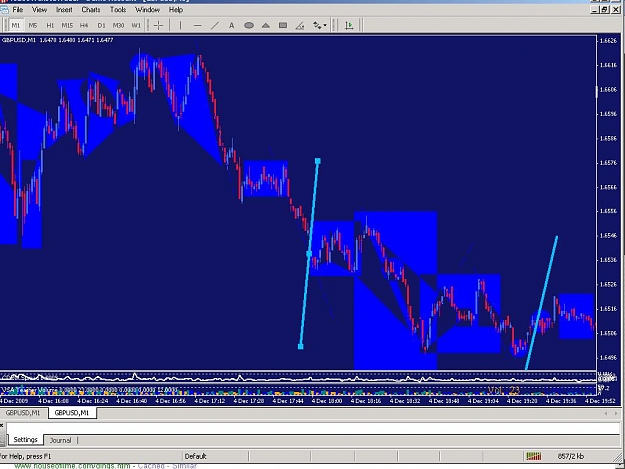625x469 pixels.
Task: Select the active second GBPUSD,M1 chart tab
Action: tap(72, 413)
